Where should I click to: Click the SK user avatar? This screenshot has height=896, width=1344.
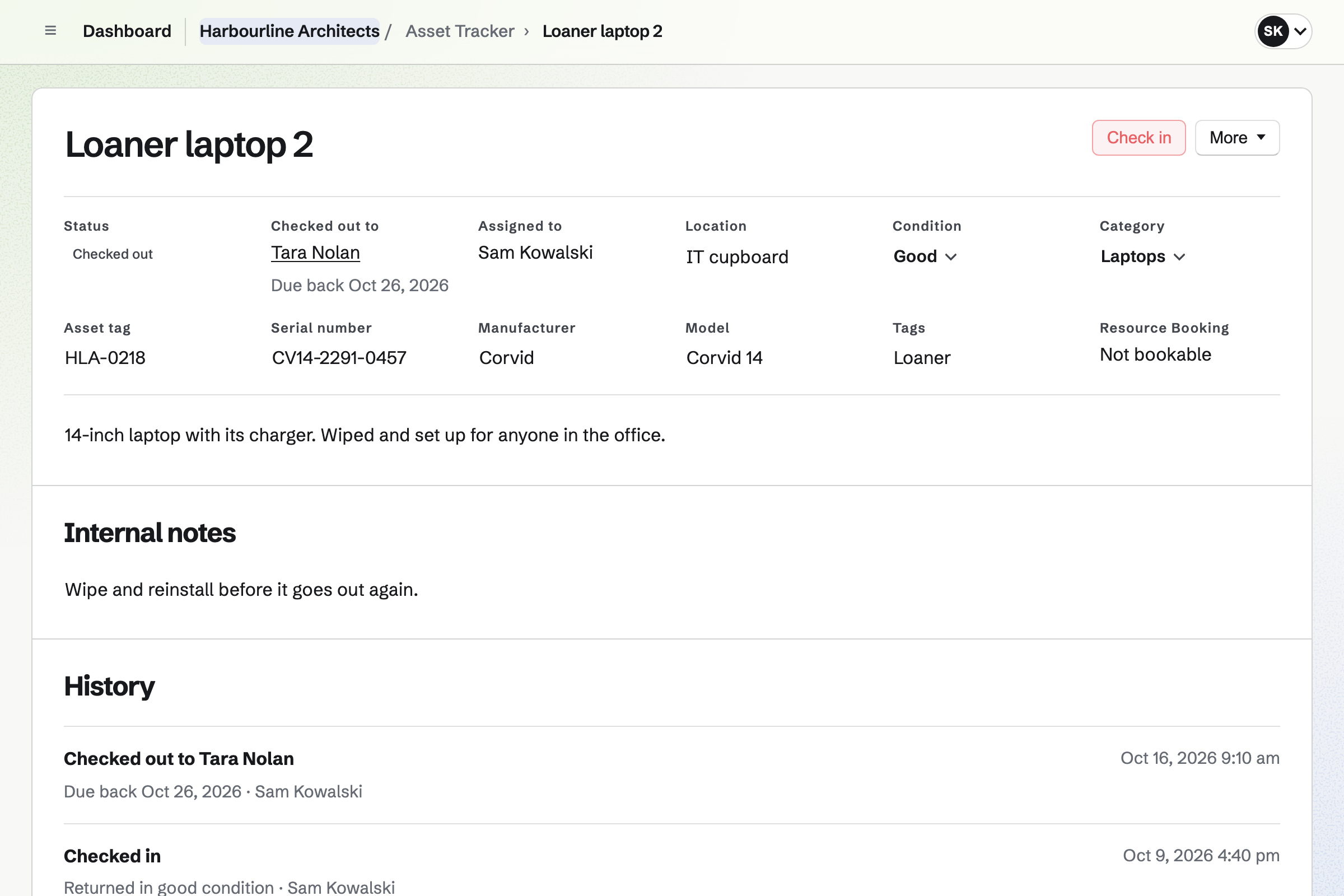(x=1272, y=31)
